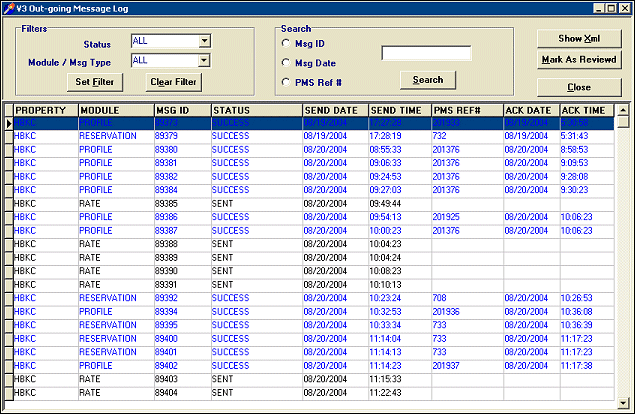Expand the Module / Msg Type dropdown

pos(204,61)
